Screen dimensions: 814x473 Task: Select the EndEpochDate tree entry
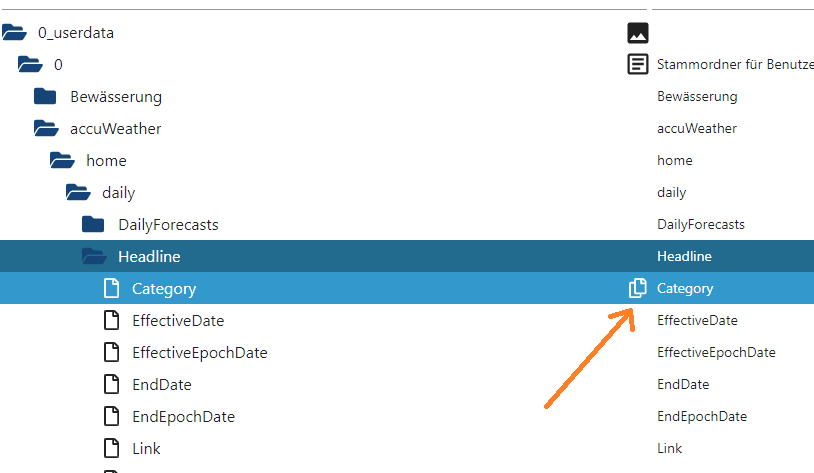coord(183,416)
